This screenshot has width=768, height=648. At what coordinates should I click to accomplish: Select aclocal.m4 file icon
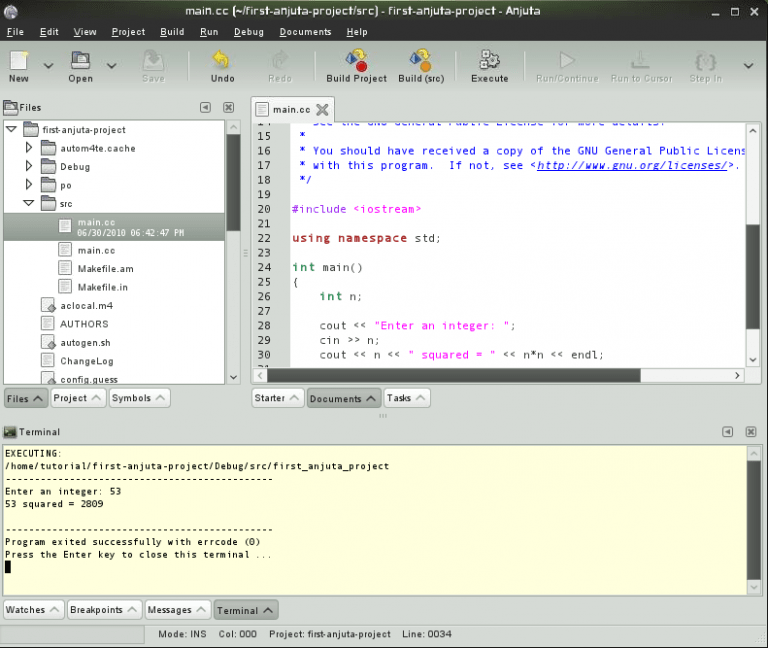pos(48,305)
